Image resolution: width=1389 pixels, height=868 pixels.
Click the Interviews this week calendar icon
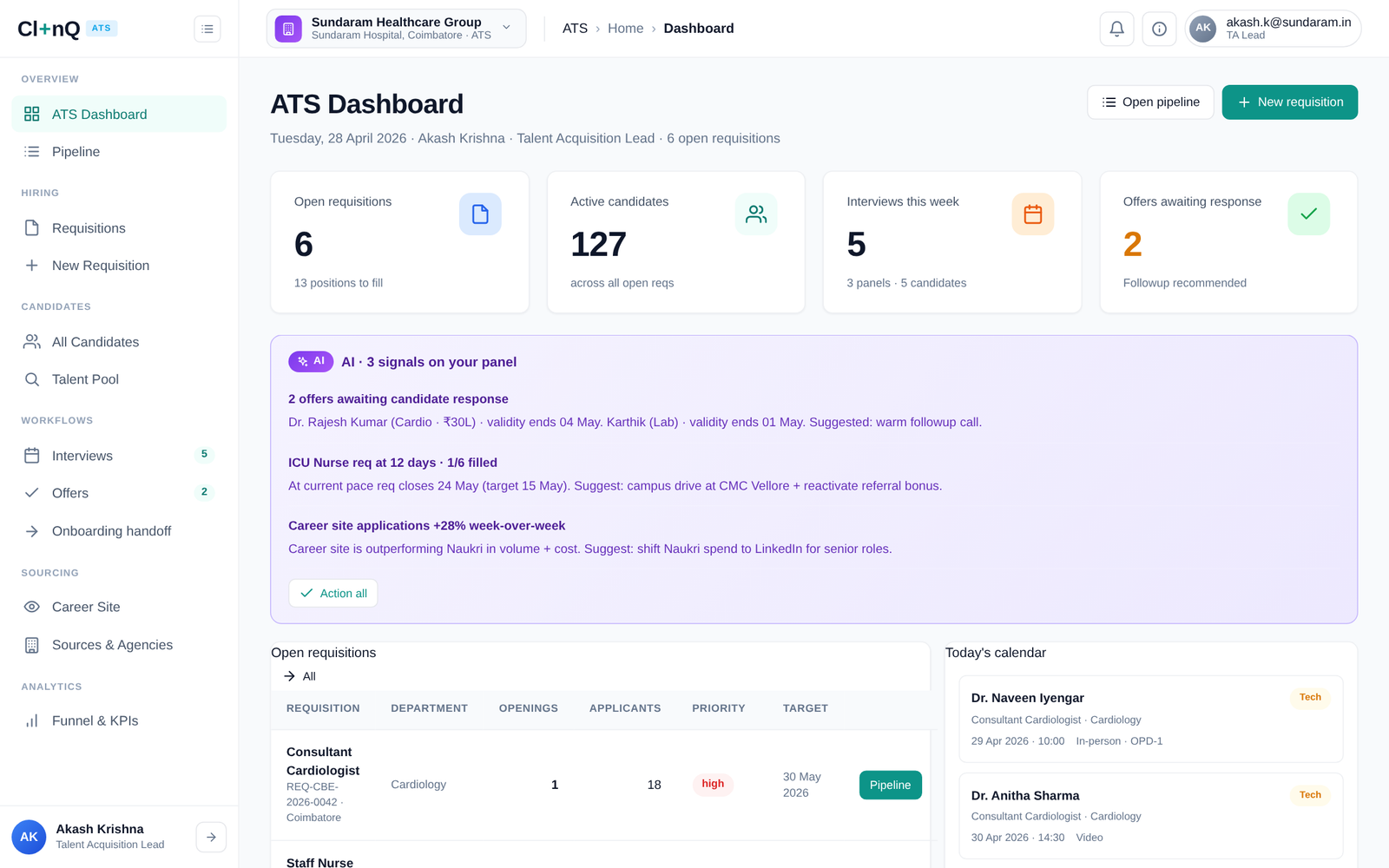click(1033, 214)
